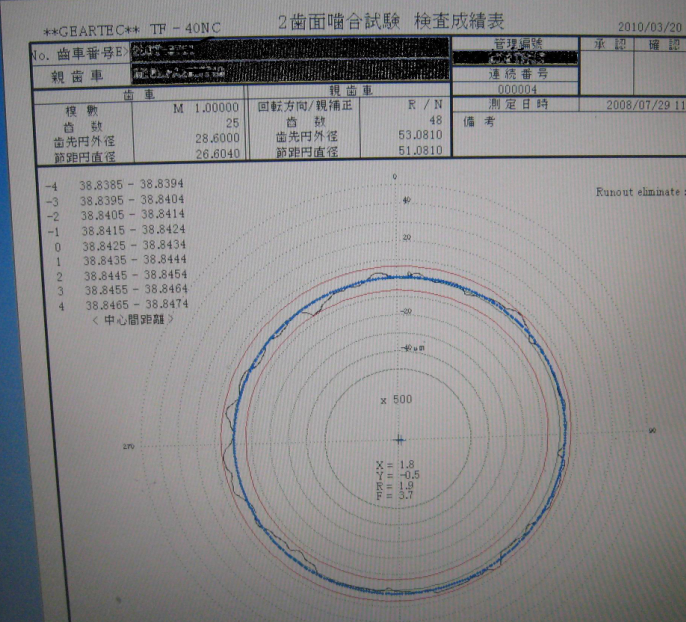Click the 回転方向/親補正 label

click(x=304, y=106)
